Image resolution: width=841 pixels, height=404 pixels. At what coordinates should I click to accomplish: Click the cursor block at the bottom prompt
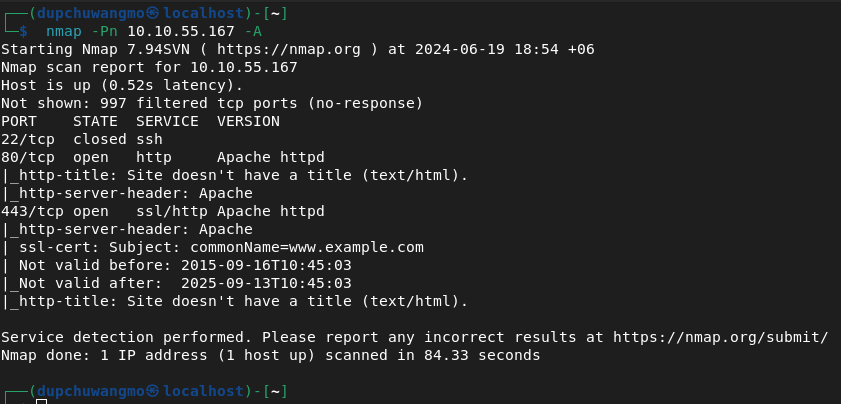pyautogui.click(x=41, y=401)
